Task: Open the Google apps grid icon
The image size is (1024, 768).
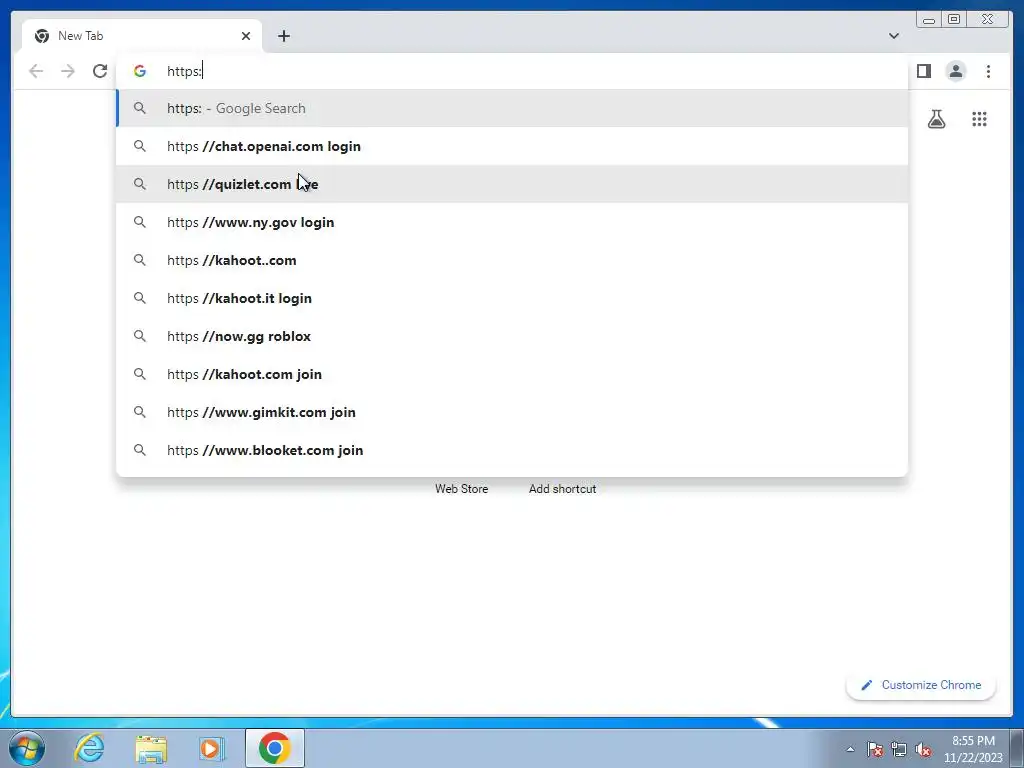Action: click(979, 119)
